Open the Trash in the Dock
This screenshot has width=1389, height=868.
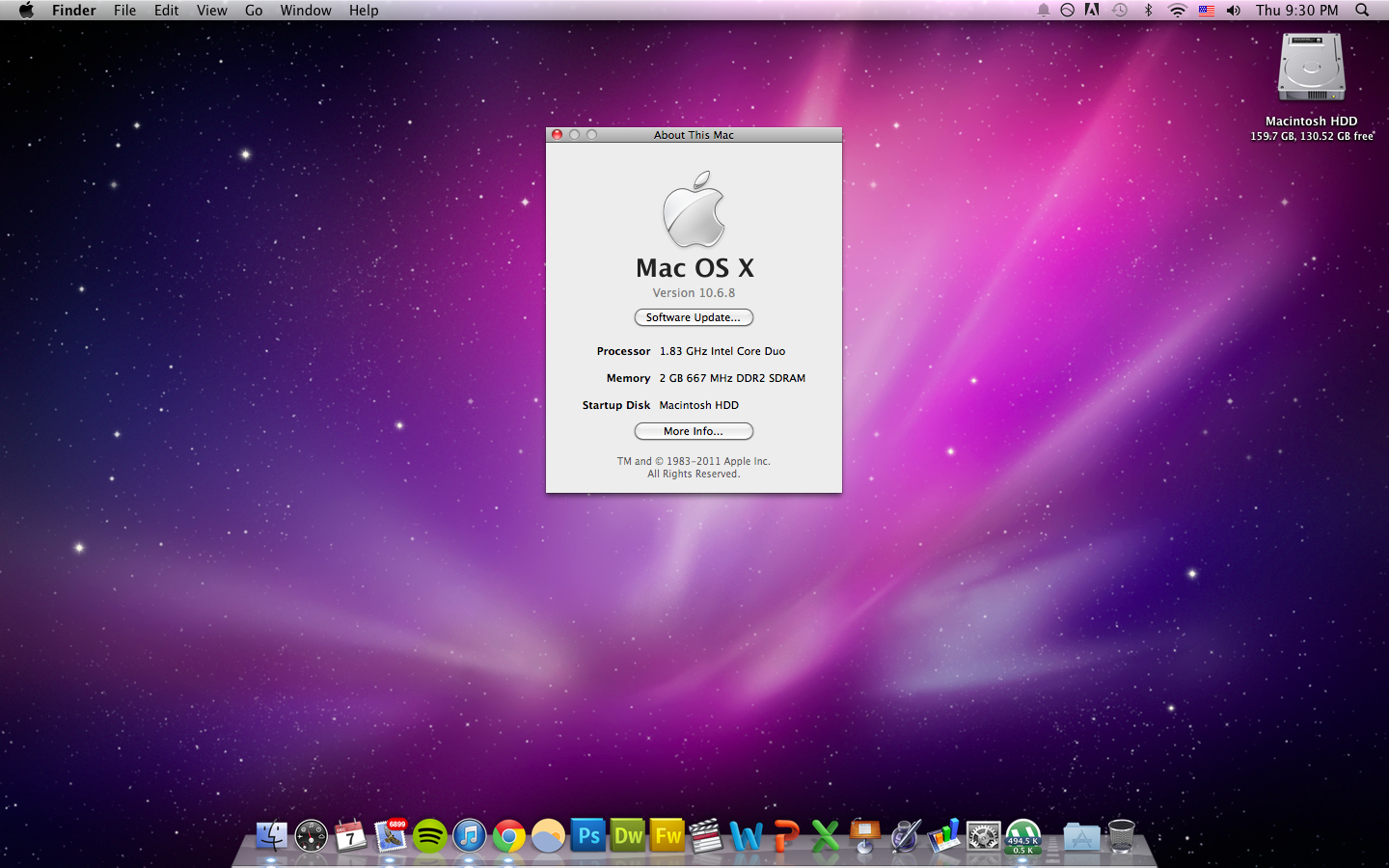pyautogui.click(x=1122, y=835)
